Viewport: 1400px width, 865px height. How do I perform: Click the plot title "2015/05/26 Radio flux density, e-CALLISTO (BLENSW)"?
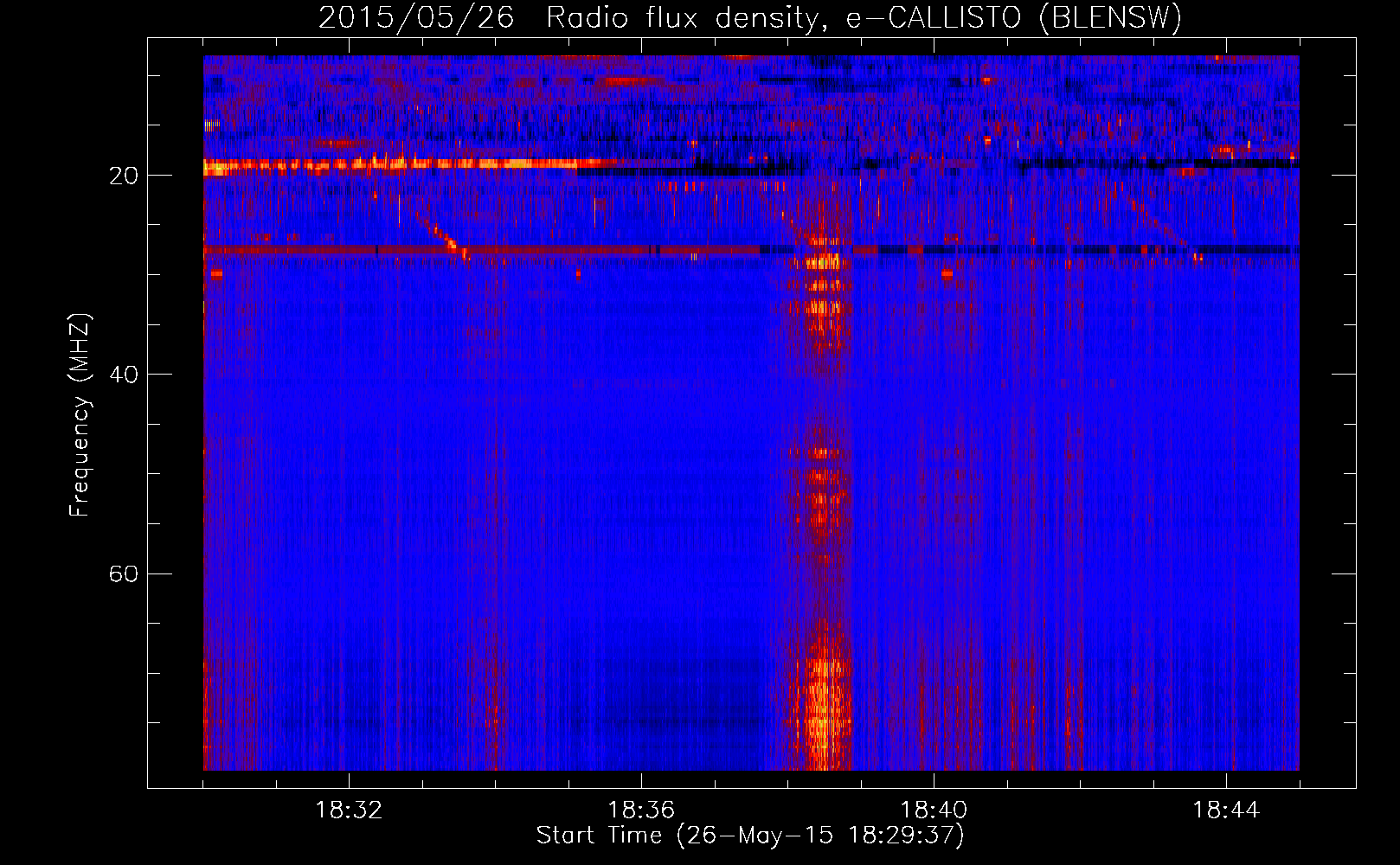pos(750,18)
